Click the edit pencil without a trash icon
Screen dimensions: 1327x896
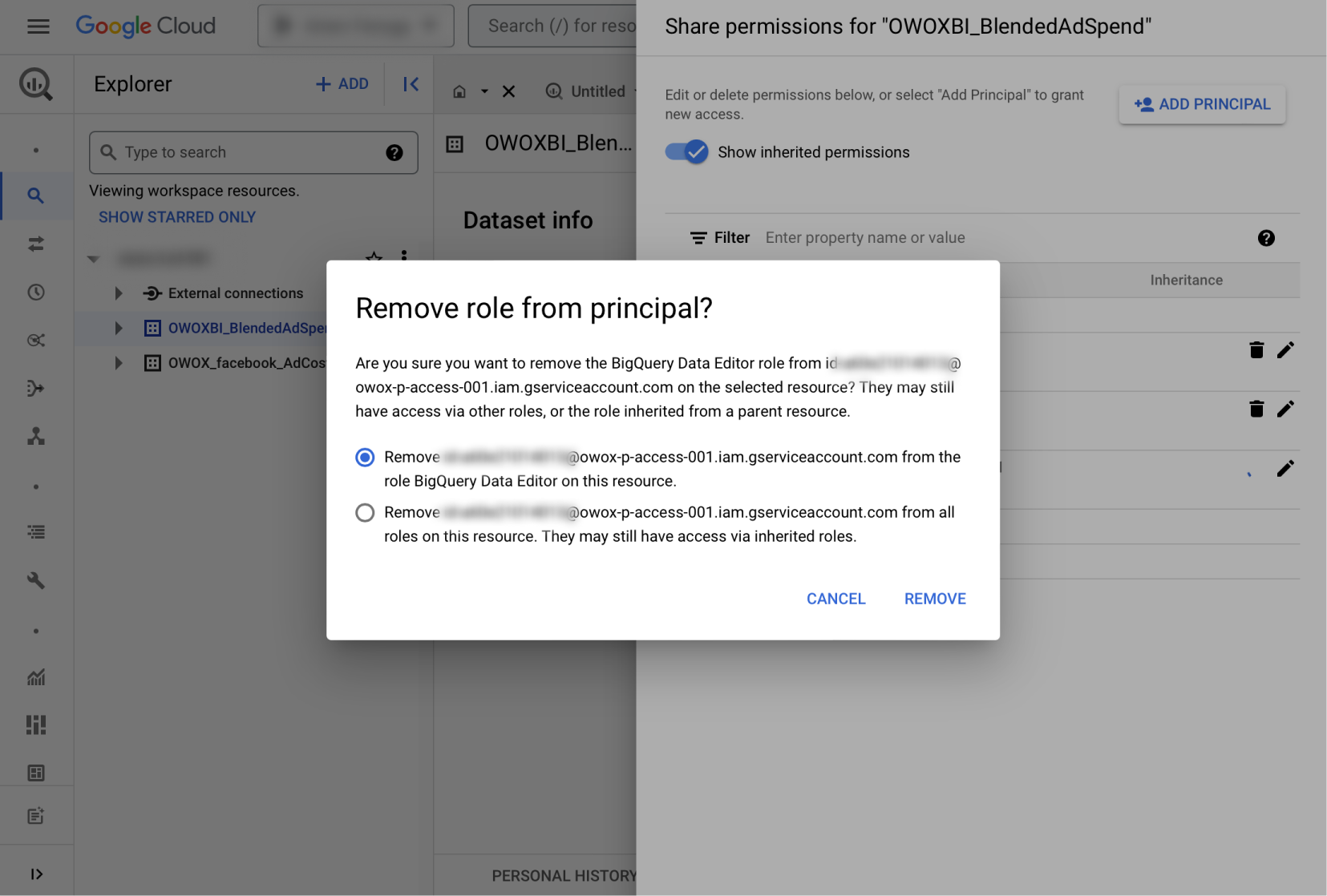tap(1285, 468)
